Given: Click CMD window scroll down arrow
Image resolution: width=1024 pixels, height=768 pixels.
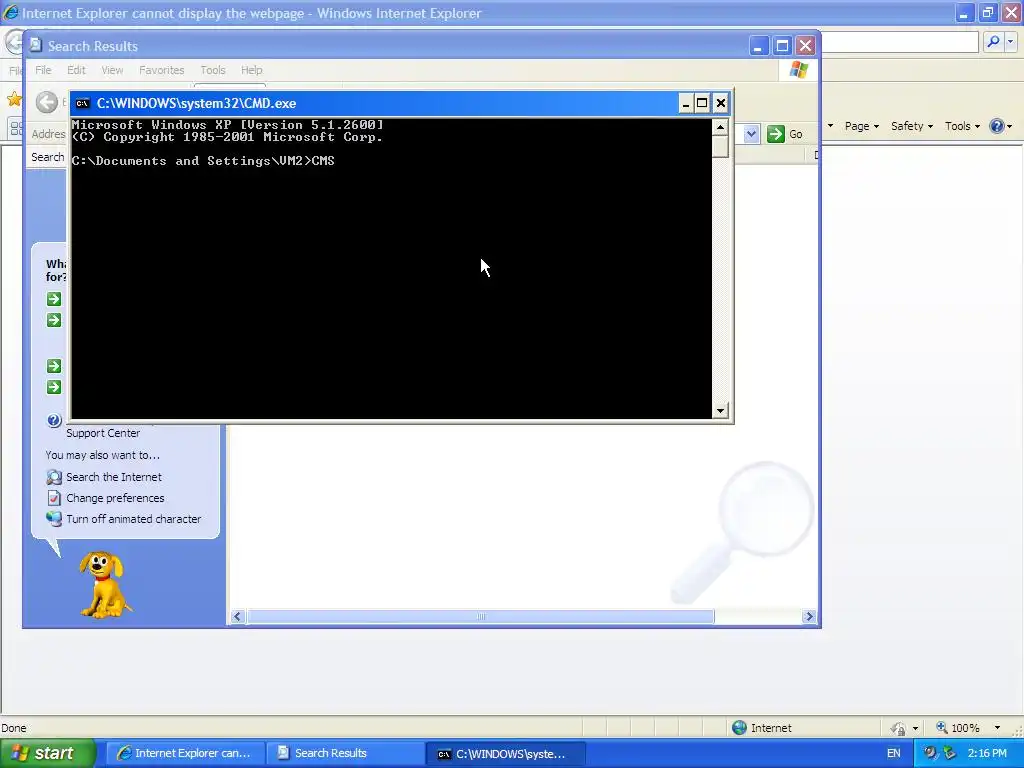Looking at the screenshot, I should click(720, 411).
